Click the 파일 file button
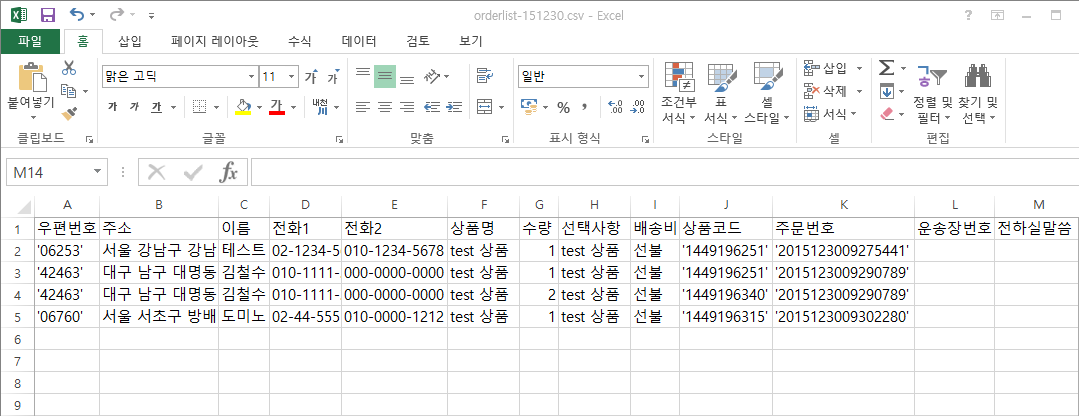 pyautogui.click(x=30, y=42)
